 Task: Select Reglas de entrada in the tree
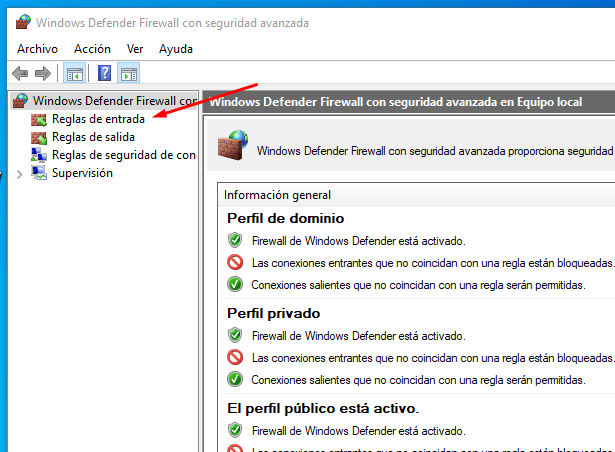(98, 119)
